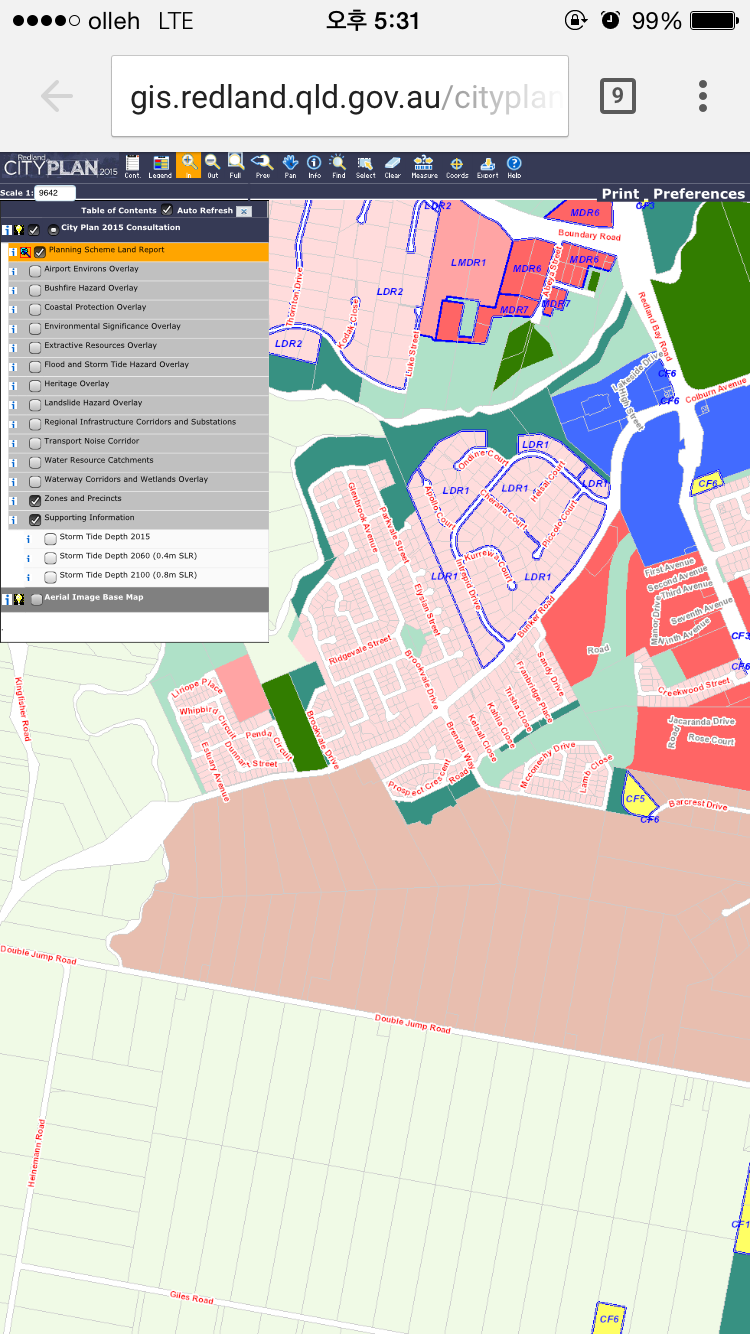Open the Measure tool
The image size is (750, 1334).
pyautogui.click(x=424, y=165)
